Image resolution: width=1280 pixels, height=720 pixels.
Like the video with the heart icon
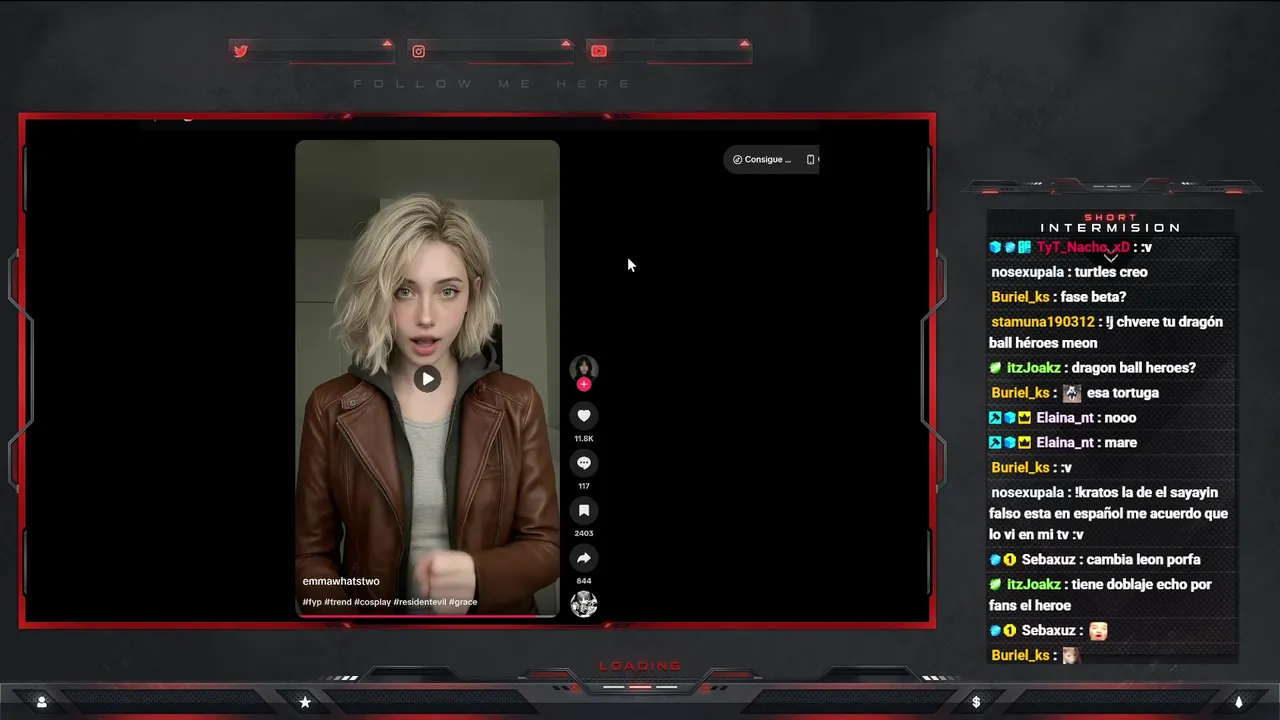[584, 415]
